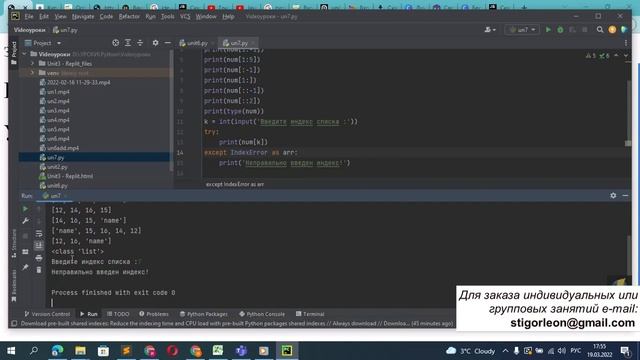640x360 pixels.
Task: Toggle Structure tool window side strip
Action: pos(13,243)
